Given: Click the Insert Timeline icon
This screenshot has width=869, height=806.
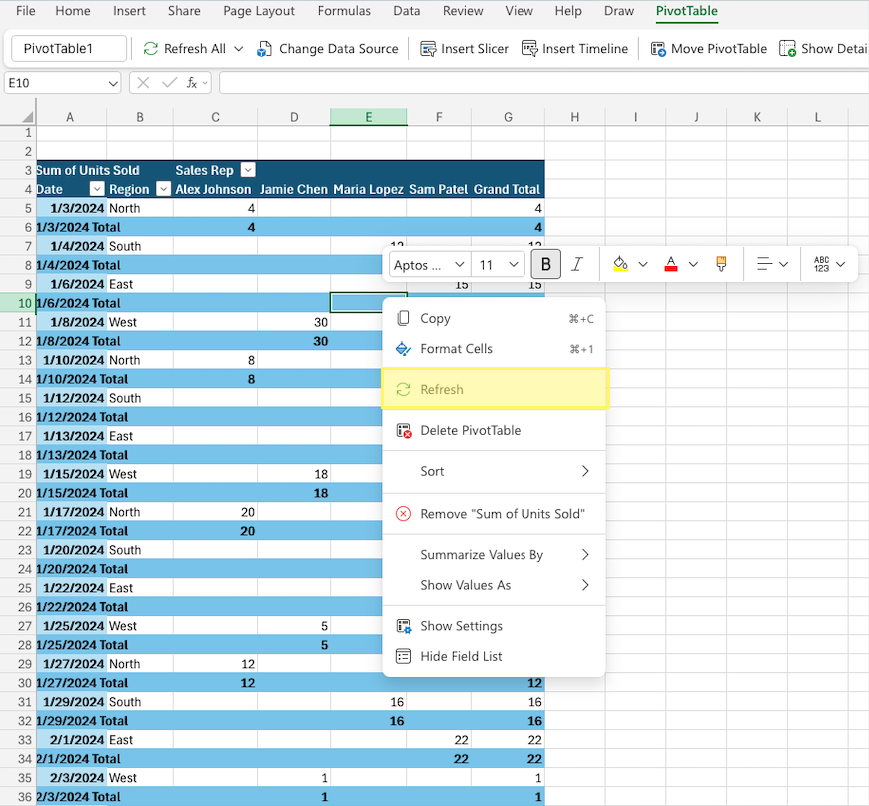Looking at the screenshot, I should tap(530, 48).
